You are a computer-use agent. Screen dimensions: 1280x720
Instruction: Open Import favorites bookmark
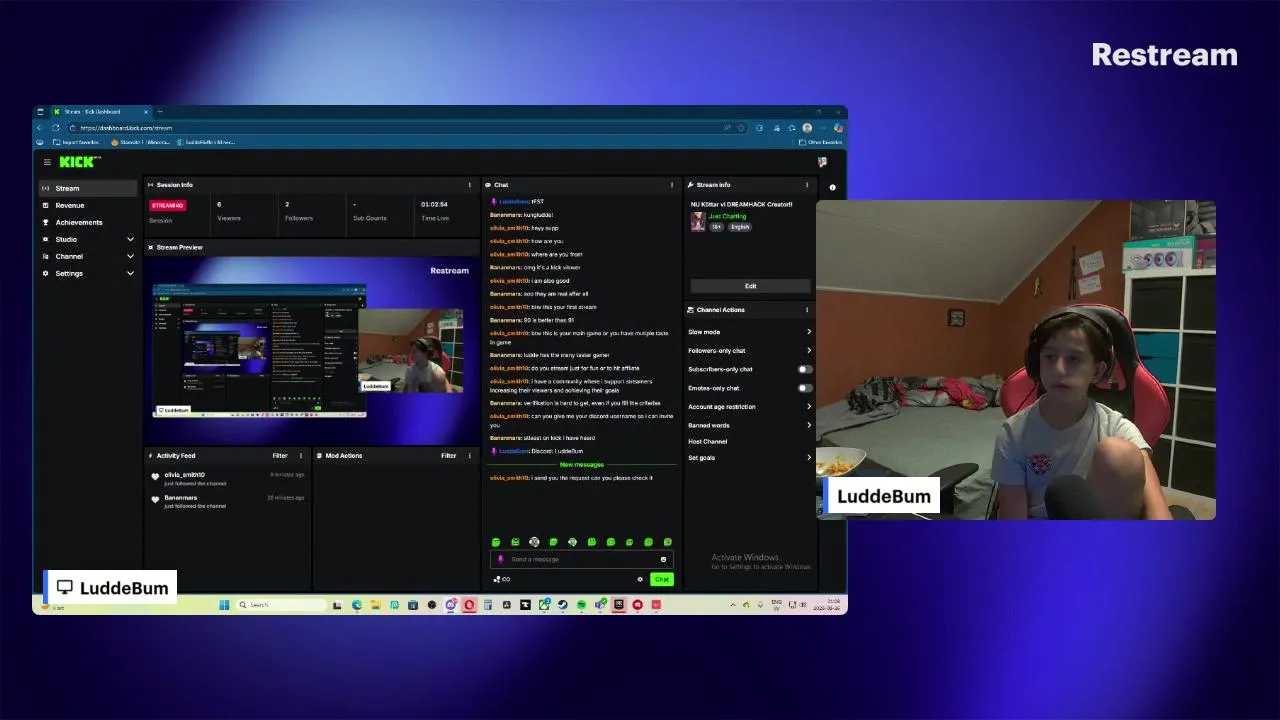tap(76, 142)
